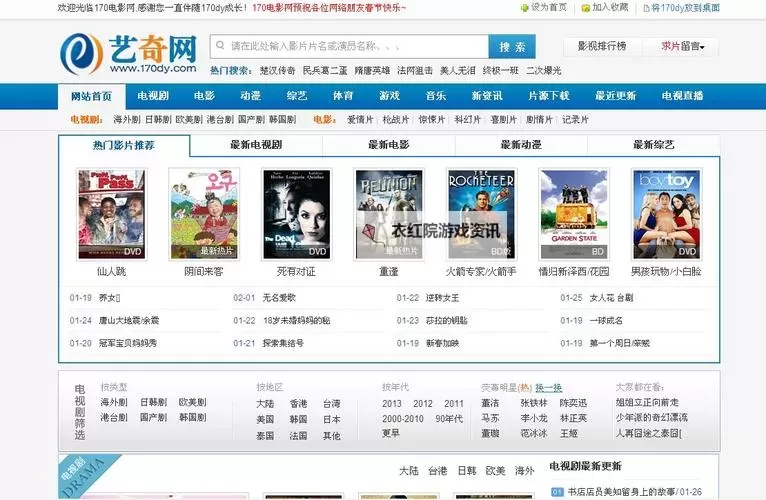Open the 死有对证 movie poster
The image size is (766, 500).
pos(297,214)
